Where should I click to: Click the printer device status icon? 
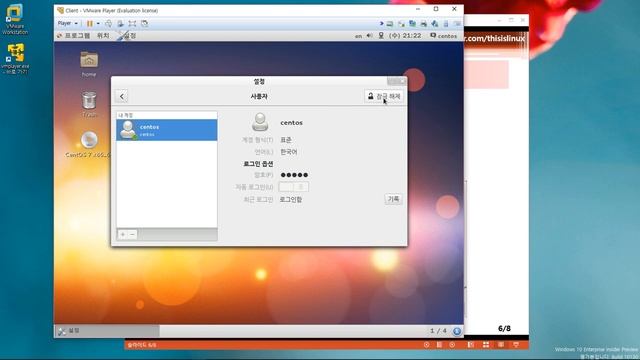coord(424,24)
